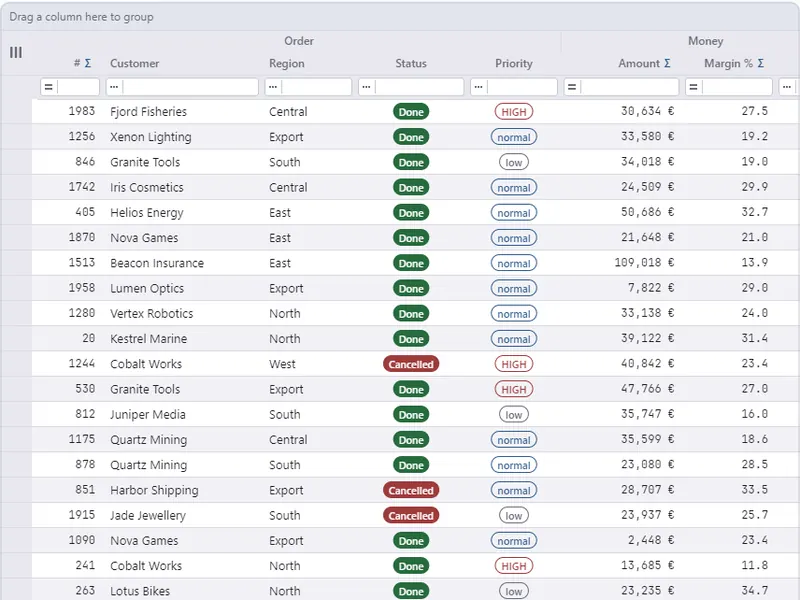Viewport: 800px width, 600px height.
Task: Open filter operator for Priority column
Action: click(x=479, y=87)
